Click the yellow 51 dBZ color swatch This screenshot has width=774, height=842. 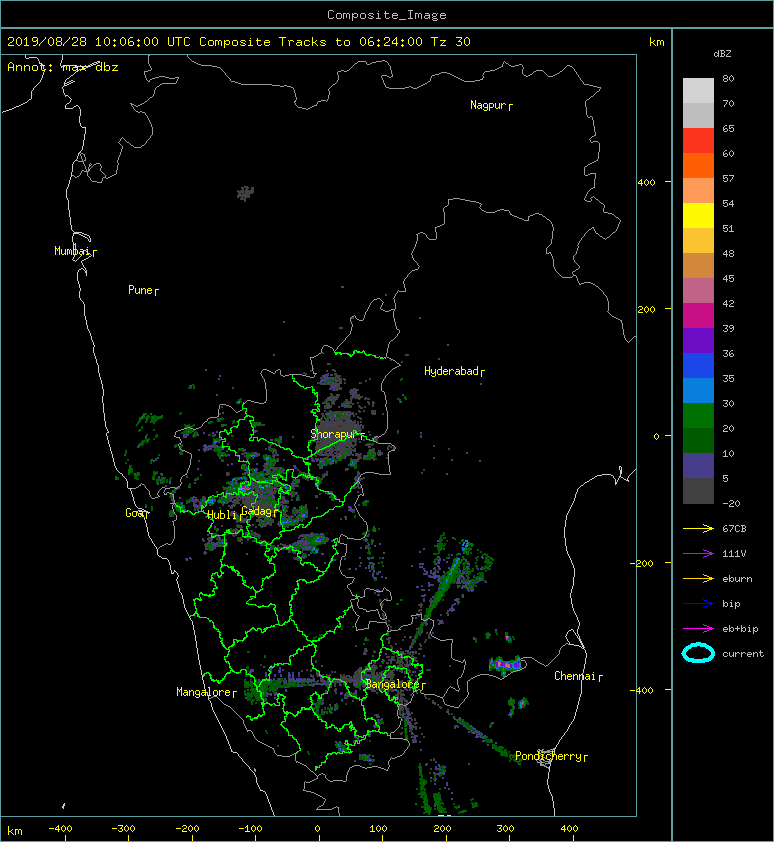[x=698, y=216]
